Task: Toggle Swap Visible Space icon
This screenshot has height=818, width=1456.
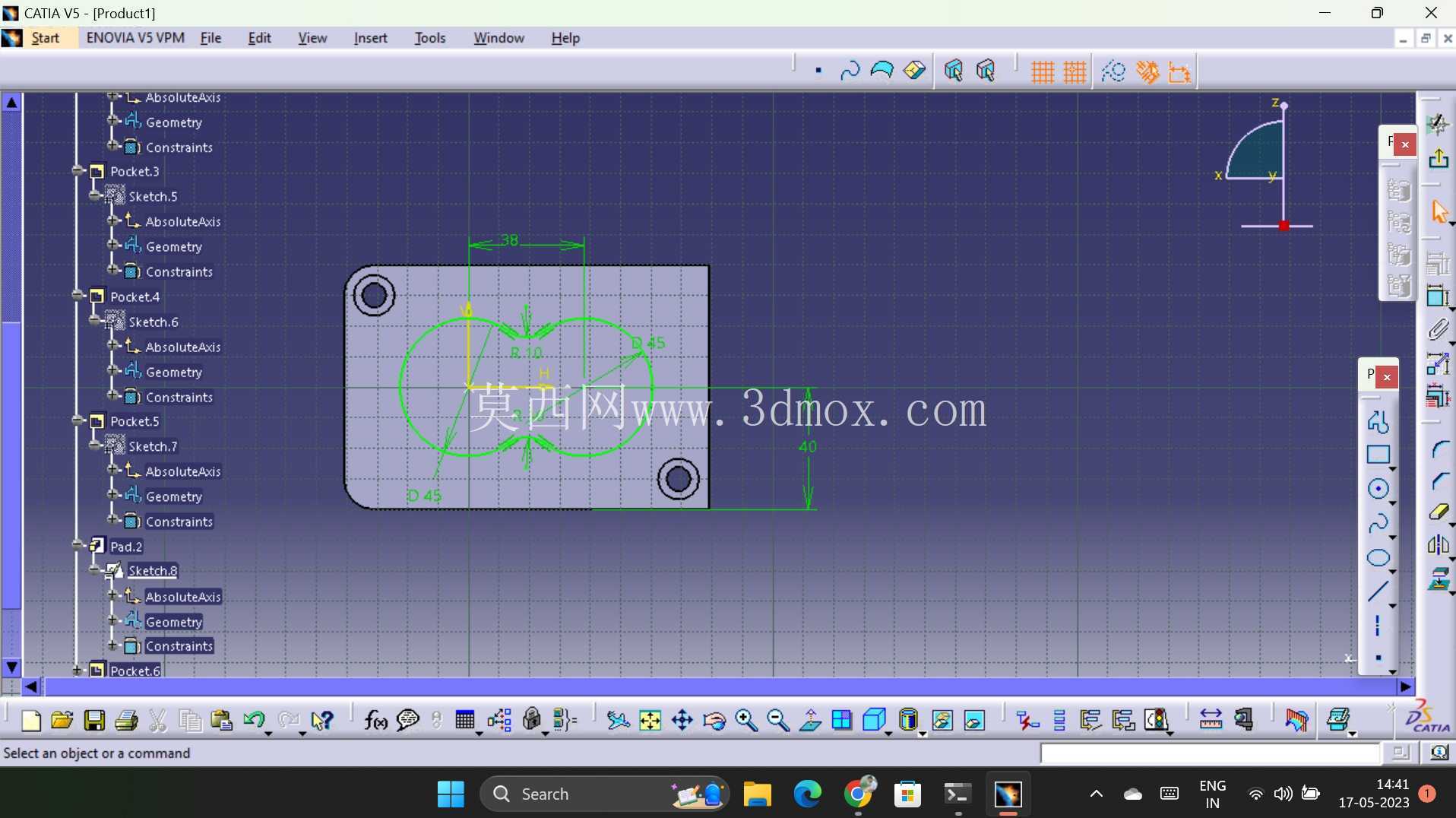Action: tap(974, 720)
